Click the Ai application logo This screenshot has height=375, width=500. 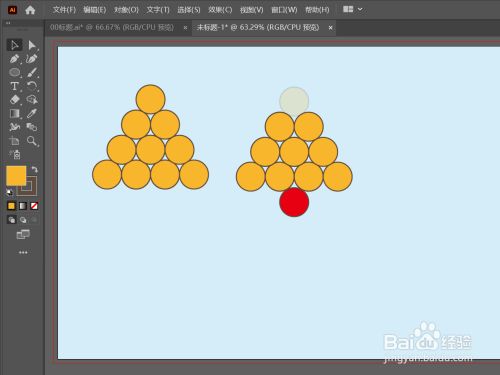(x=12, y=10)
